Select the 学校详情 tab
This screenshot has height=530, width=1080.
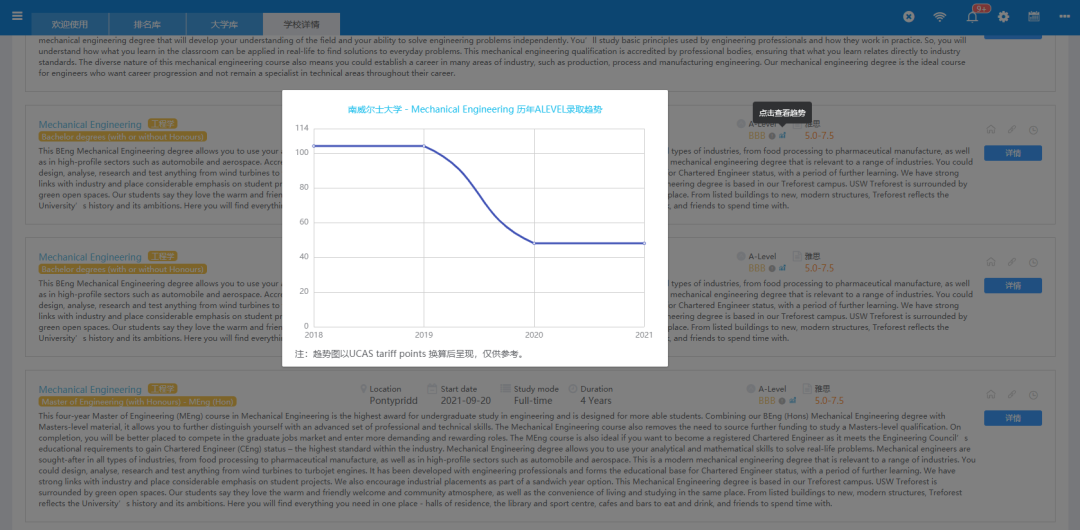[301, 24]
